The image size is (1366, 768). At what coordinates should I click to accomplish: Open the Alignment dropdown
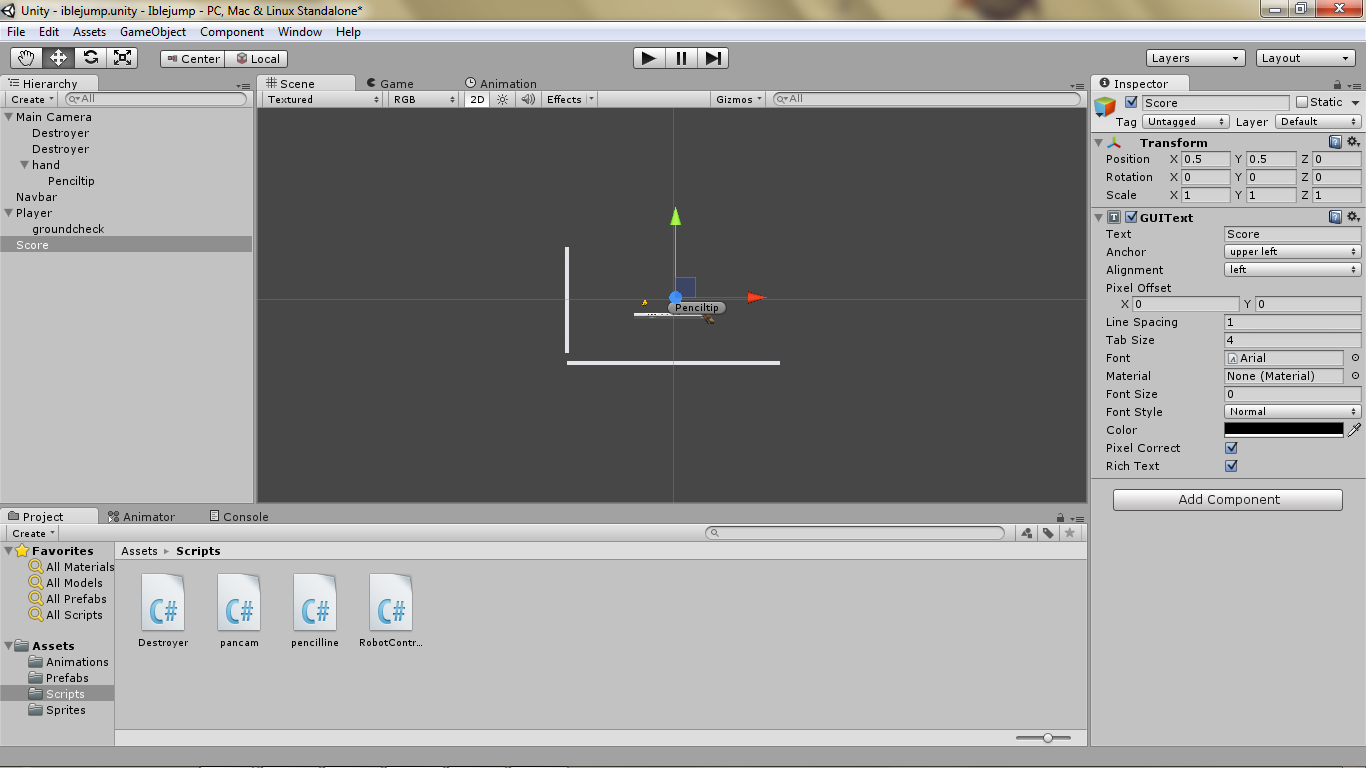click(x=1293, y=270)
